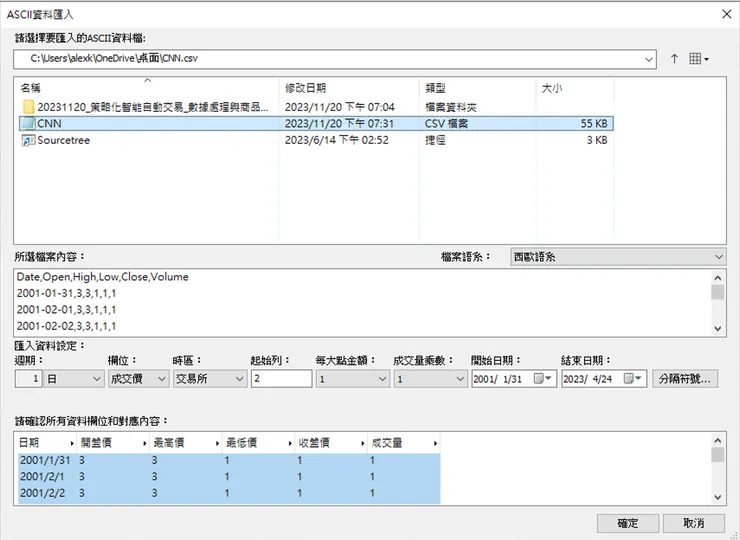The height and width of the screenshot is (540, 740).
Task: Cancel with the 取消 button
Action: click(x=694, y=523)
